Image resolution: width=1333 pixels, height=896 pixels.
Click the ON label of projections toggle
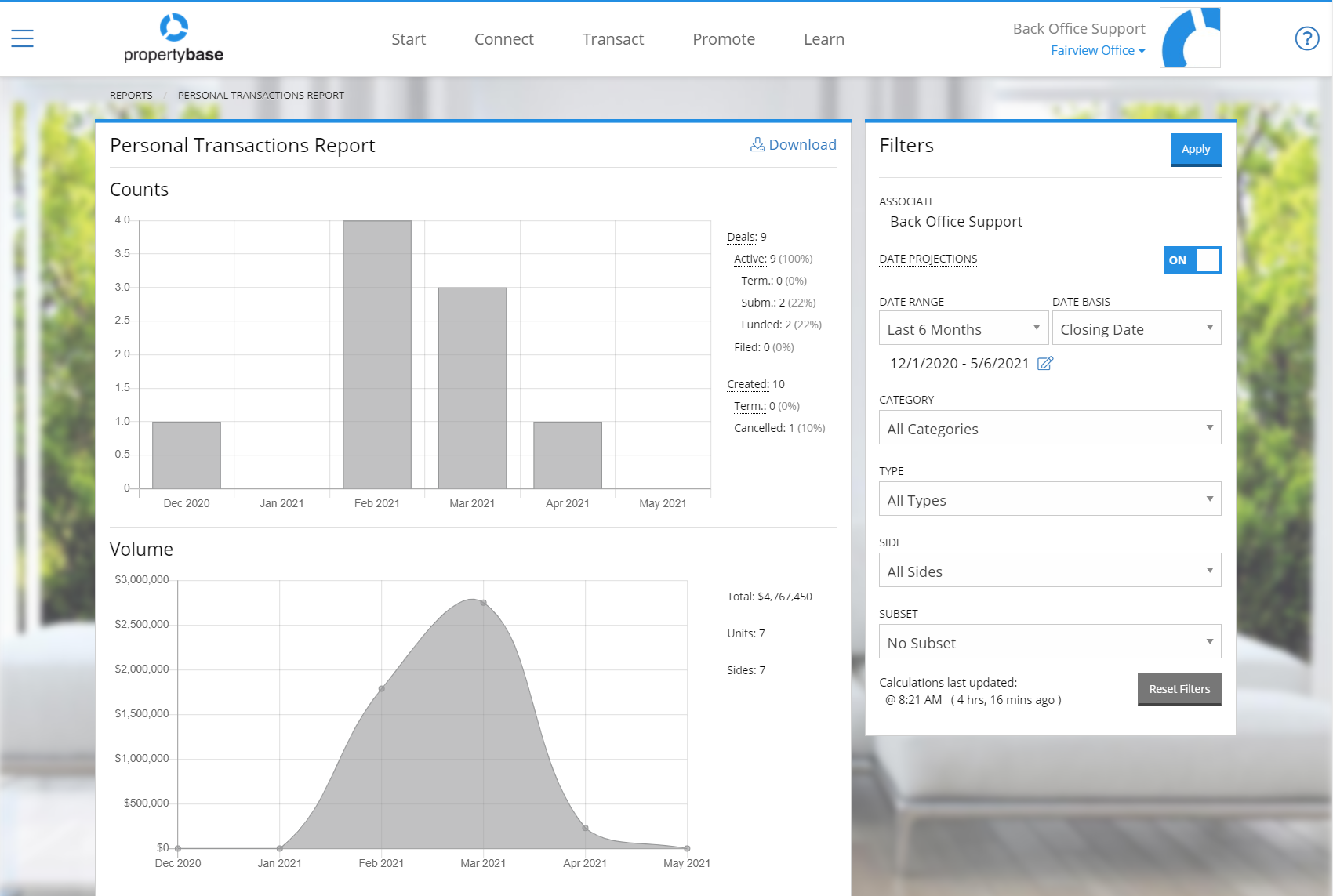tap(1176, 260)
